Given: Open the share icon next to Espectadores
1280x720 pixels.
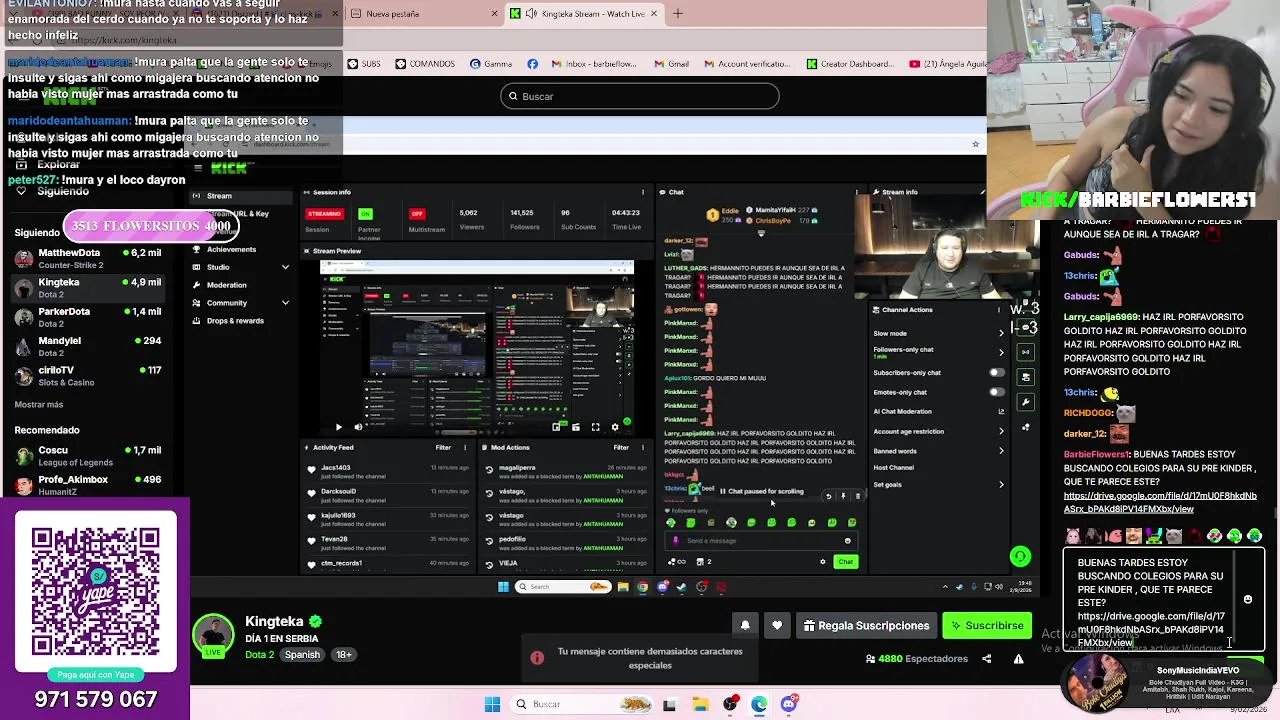Looking at the screenshot, I should click(986, 659).
